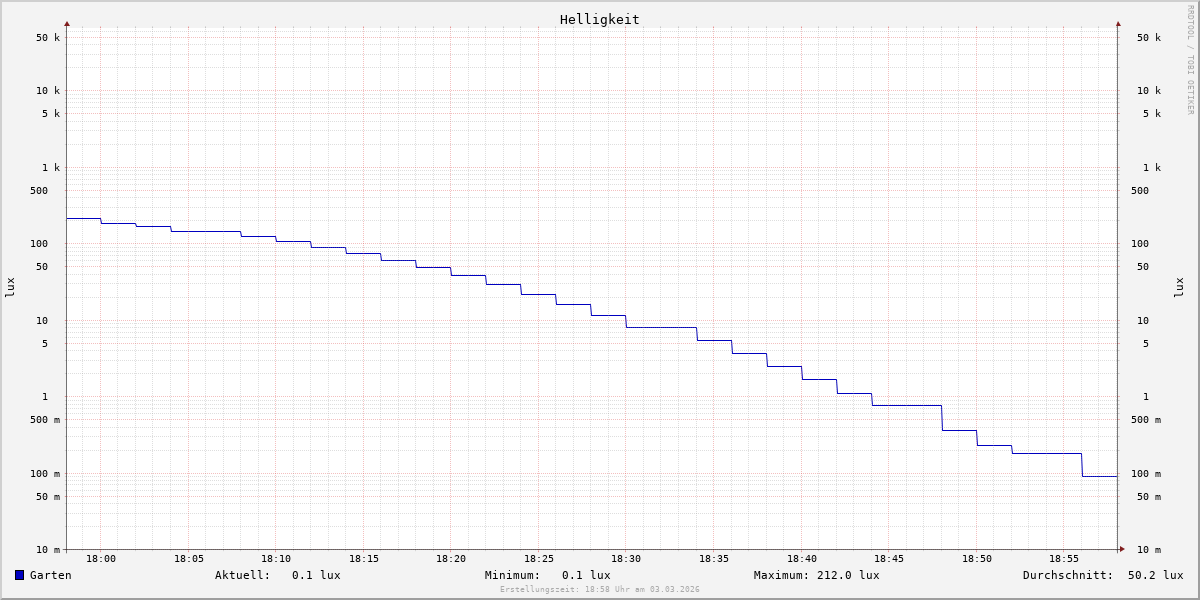1200x600 pixels.
Task: Click the 18:55 time axis label
Action: [1064, 559]
